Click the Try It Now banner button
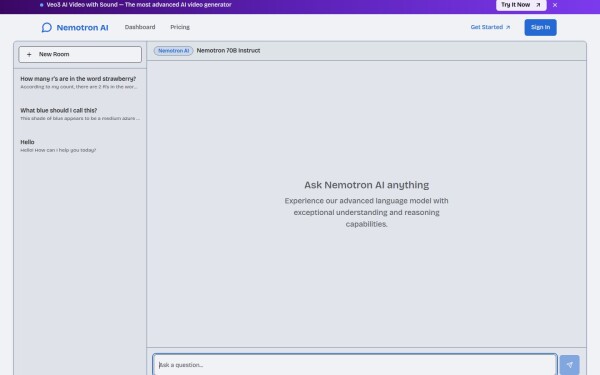This screenshot has height=375, width=600. tap(521, 5)
